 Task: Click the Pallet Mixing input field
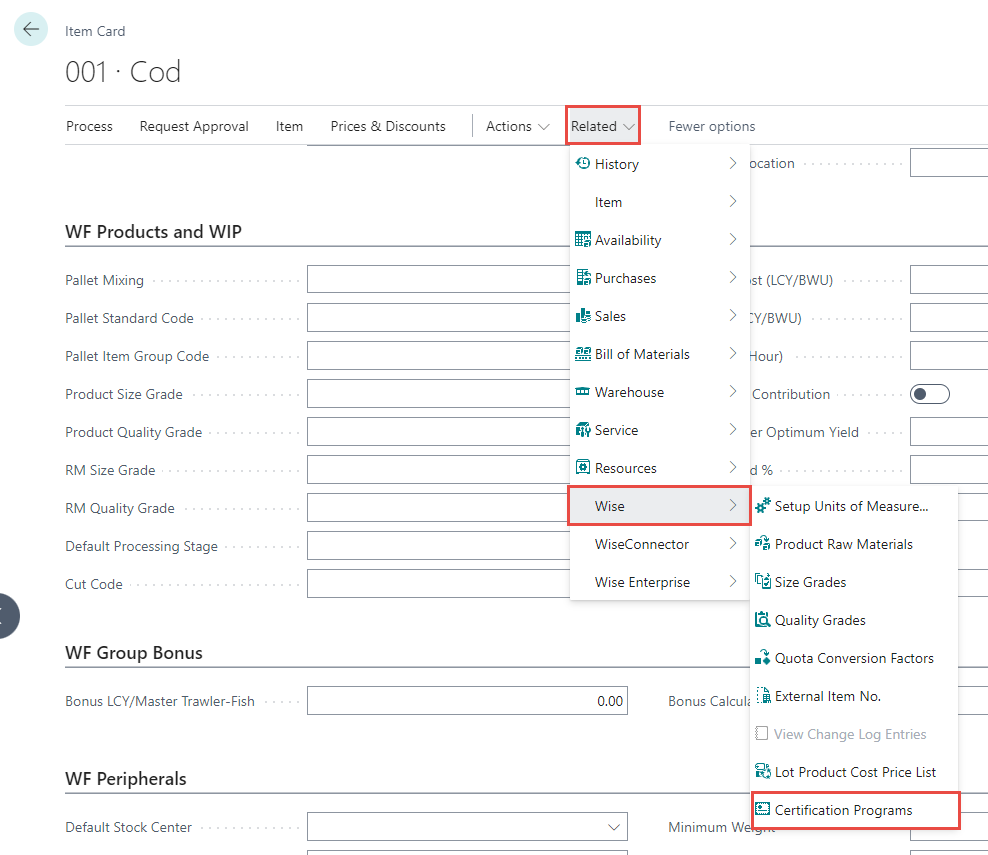point(437,279)
